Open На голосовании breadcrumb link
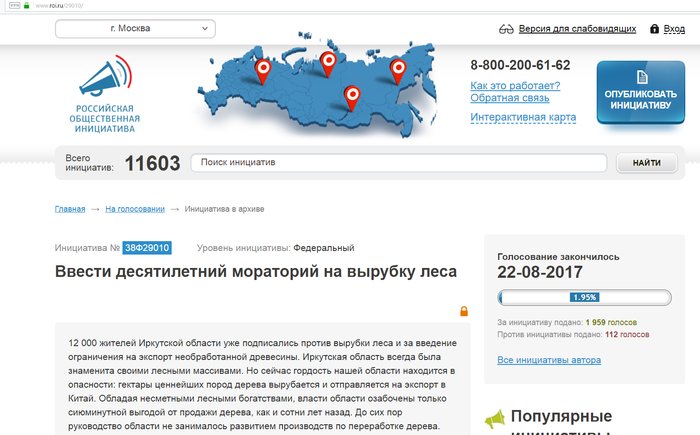The image size is (700, 435). pos(135,209)
